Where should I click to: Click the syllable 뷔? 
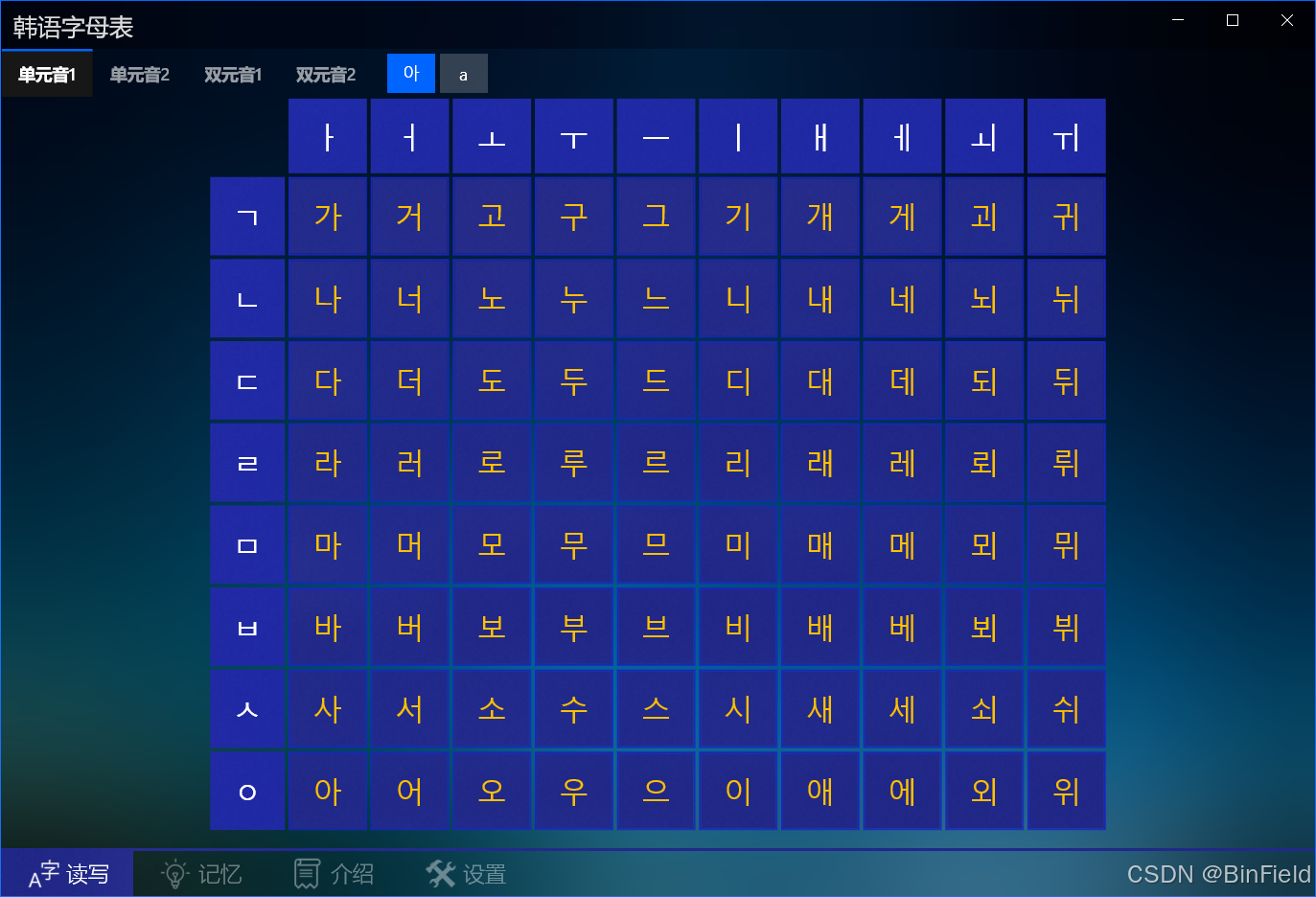coord(1067,628)
